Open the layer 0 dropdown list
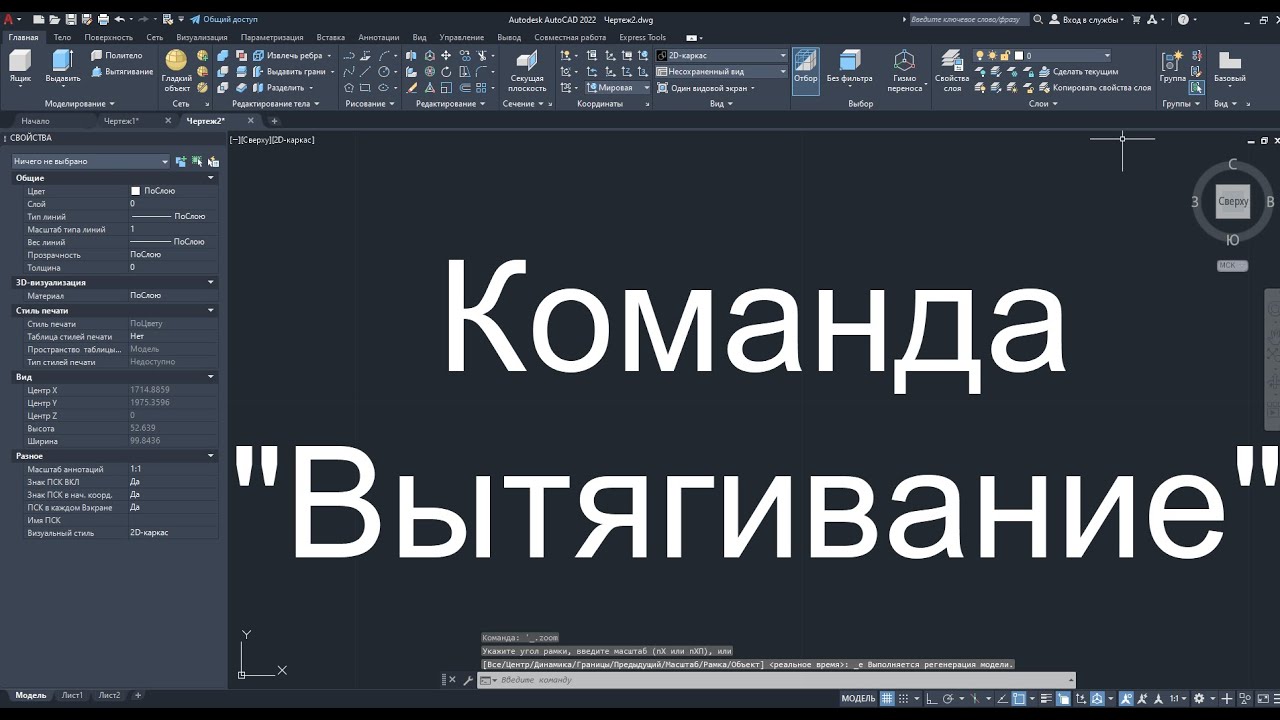The image size is (1280, 720). [1042, 56]
